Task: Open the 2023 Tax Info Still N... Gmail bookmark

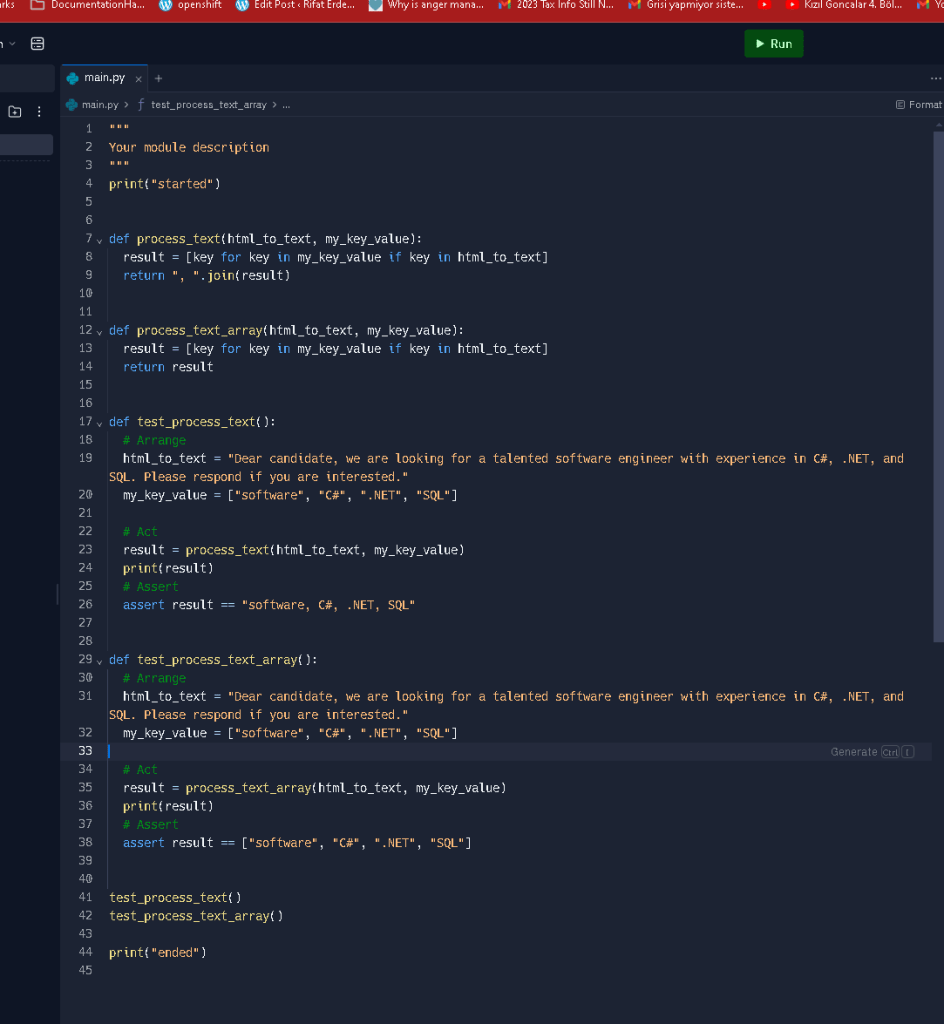Action: pyautogui.click(x=556, y=5)
